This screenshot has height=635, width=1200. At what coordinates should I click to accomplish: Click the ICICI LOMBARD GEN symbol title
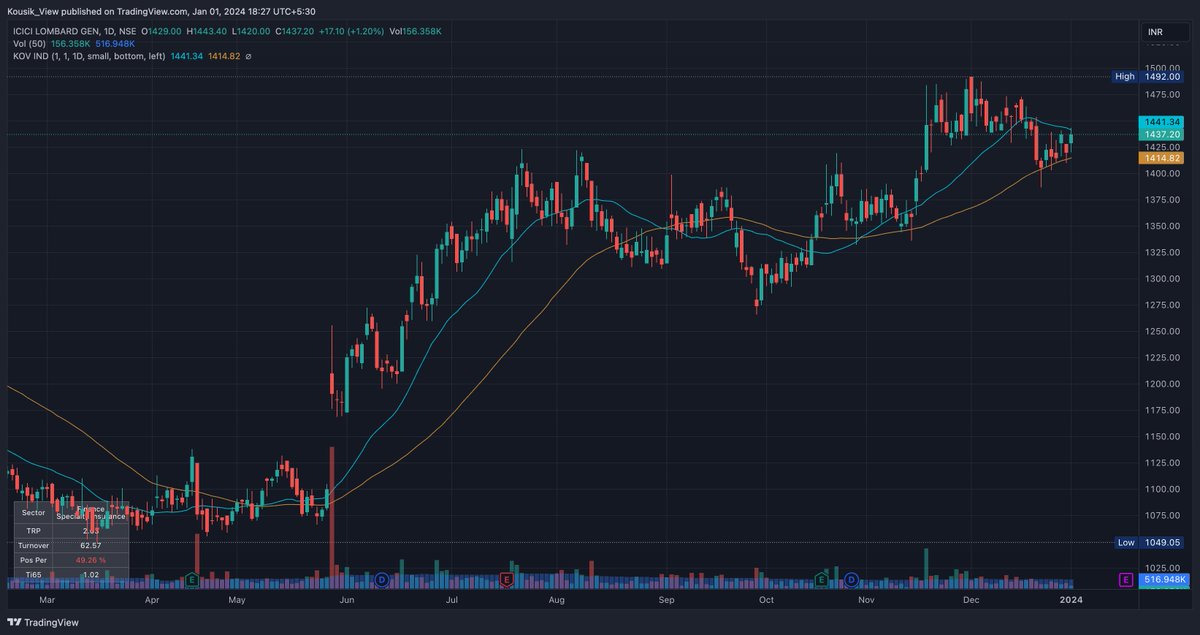point(75,32)
